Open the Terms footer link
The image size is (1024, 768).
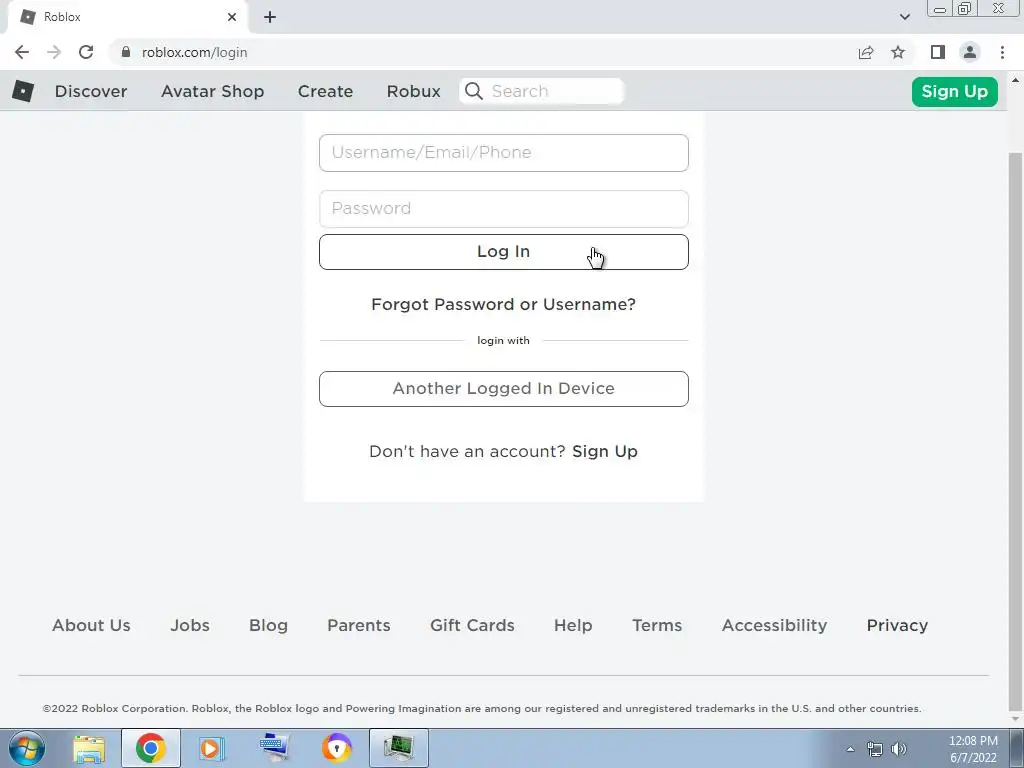[657, 625]
